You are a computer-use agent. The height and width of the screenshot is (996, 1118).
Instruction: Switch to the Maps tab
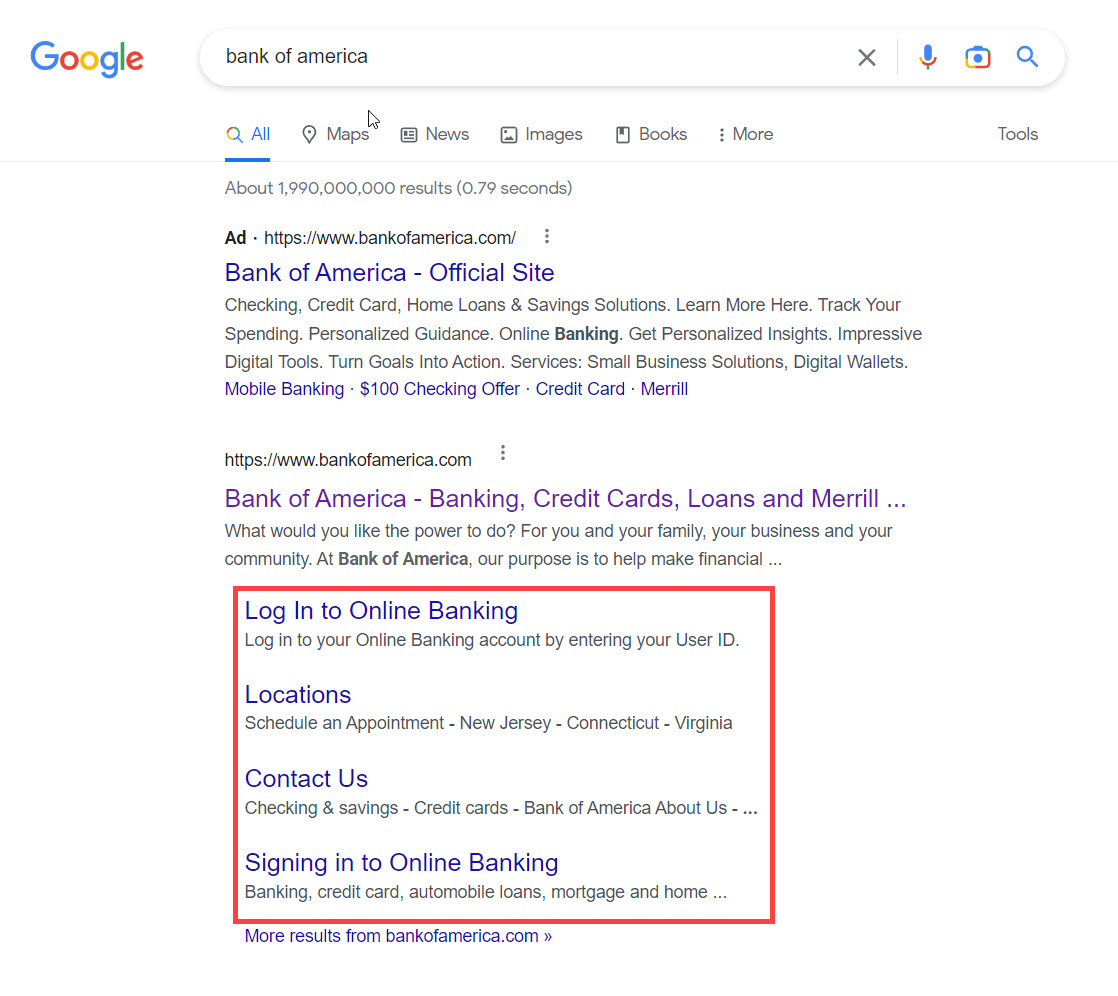point(335,134)
